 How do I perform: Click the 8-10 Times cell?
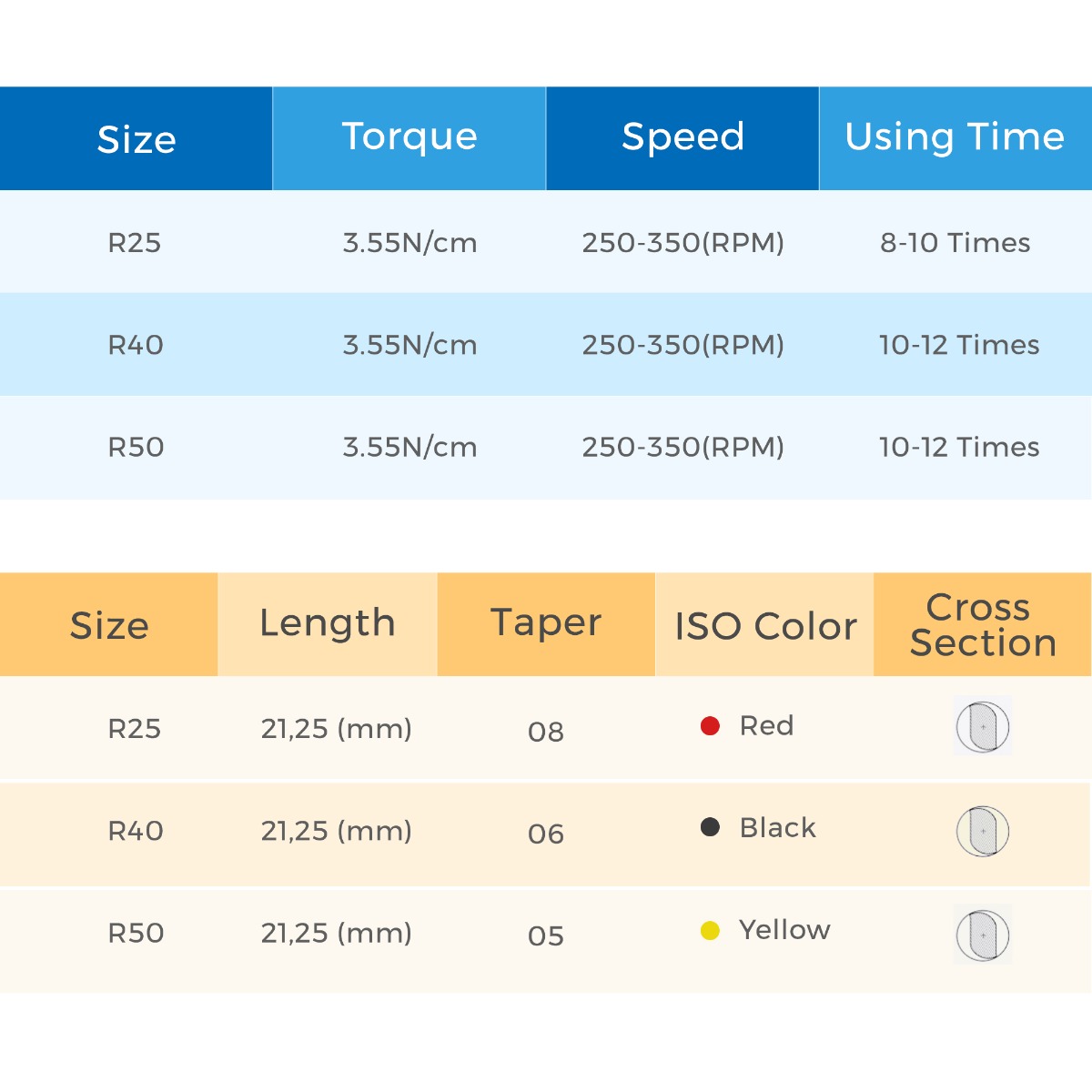tap(955, 243)
